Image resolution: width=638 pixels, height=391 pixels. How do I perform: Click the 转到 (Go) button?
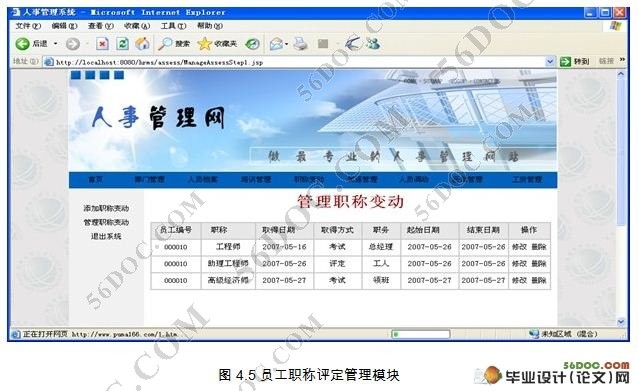coord(575,61)
